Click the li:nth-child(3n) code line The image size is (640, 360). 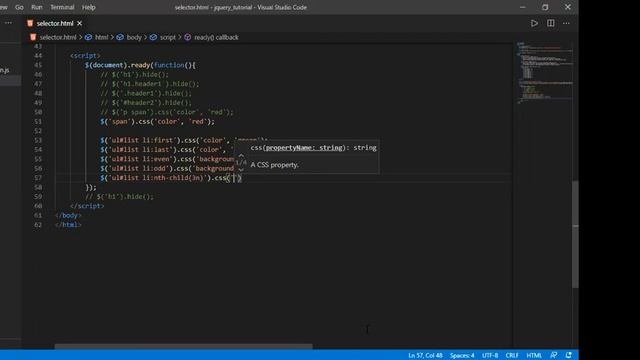[171, 178]
